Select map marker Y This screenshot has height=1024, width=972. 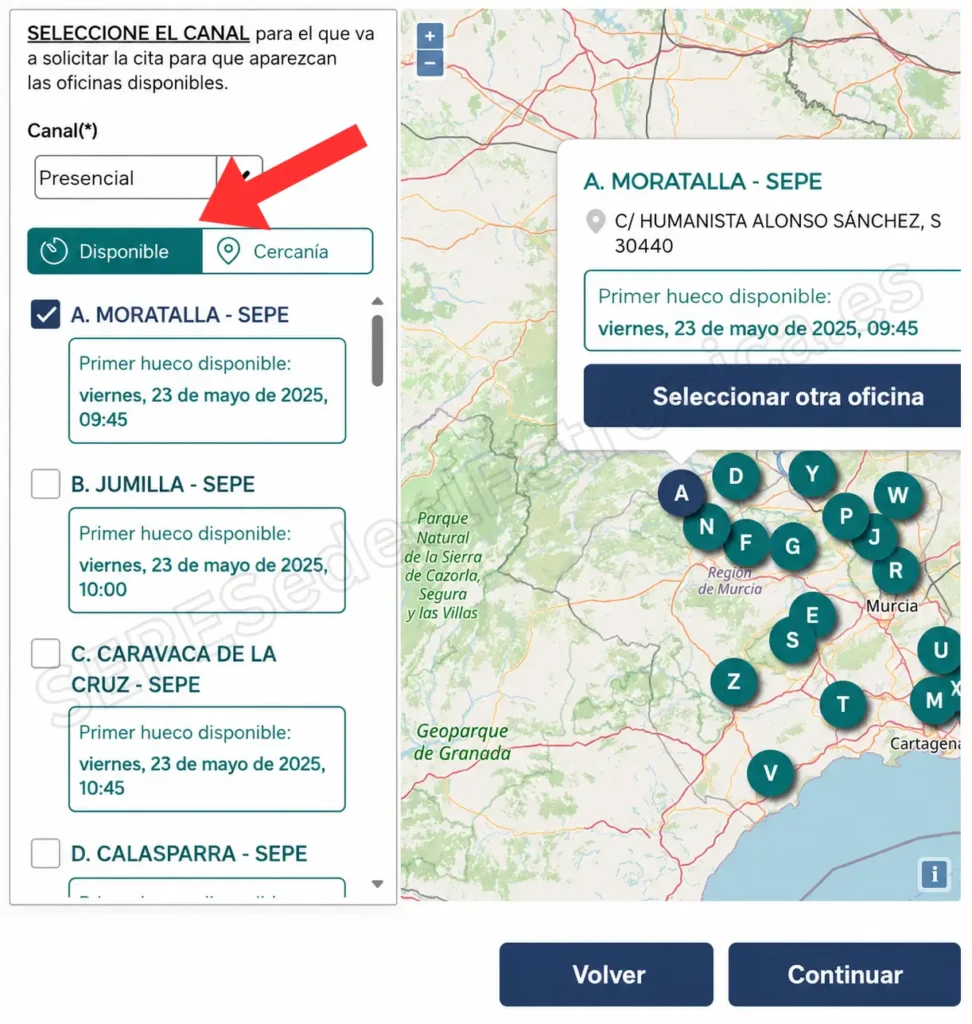pyautogui.click(x=812, y=473)
